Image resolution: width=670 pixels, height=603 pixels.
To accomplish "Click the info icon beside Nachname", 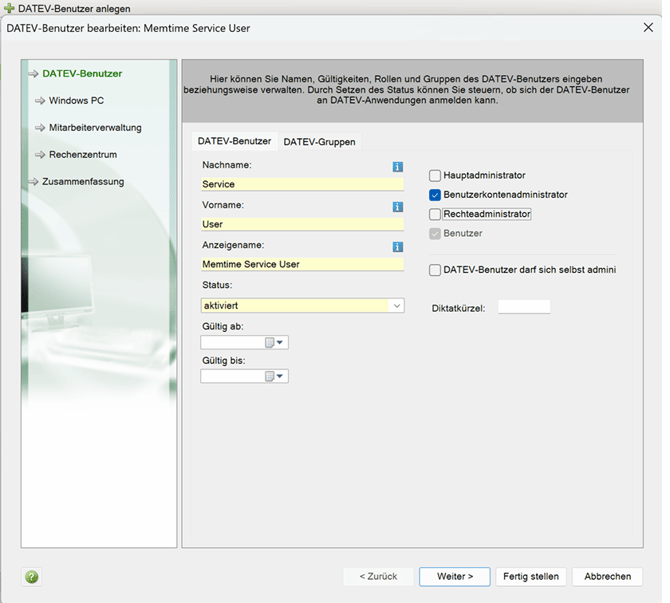I will point(397,167).
